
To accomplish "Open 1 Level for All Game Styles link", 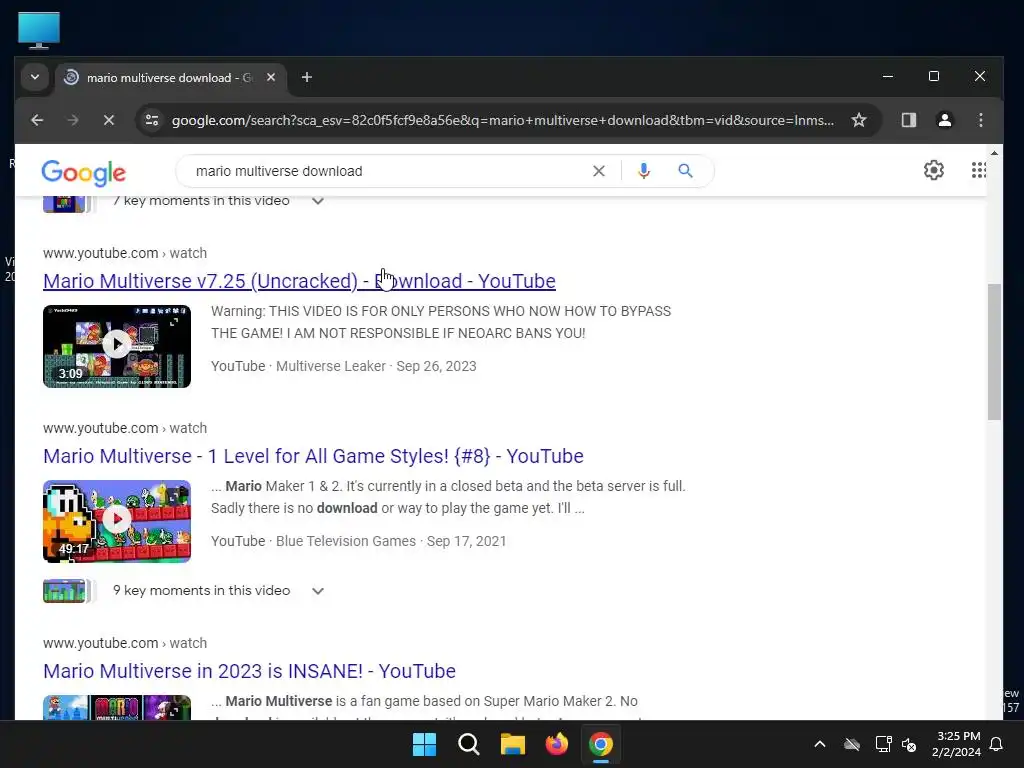I will (x=313, y=456).
